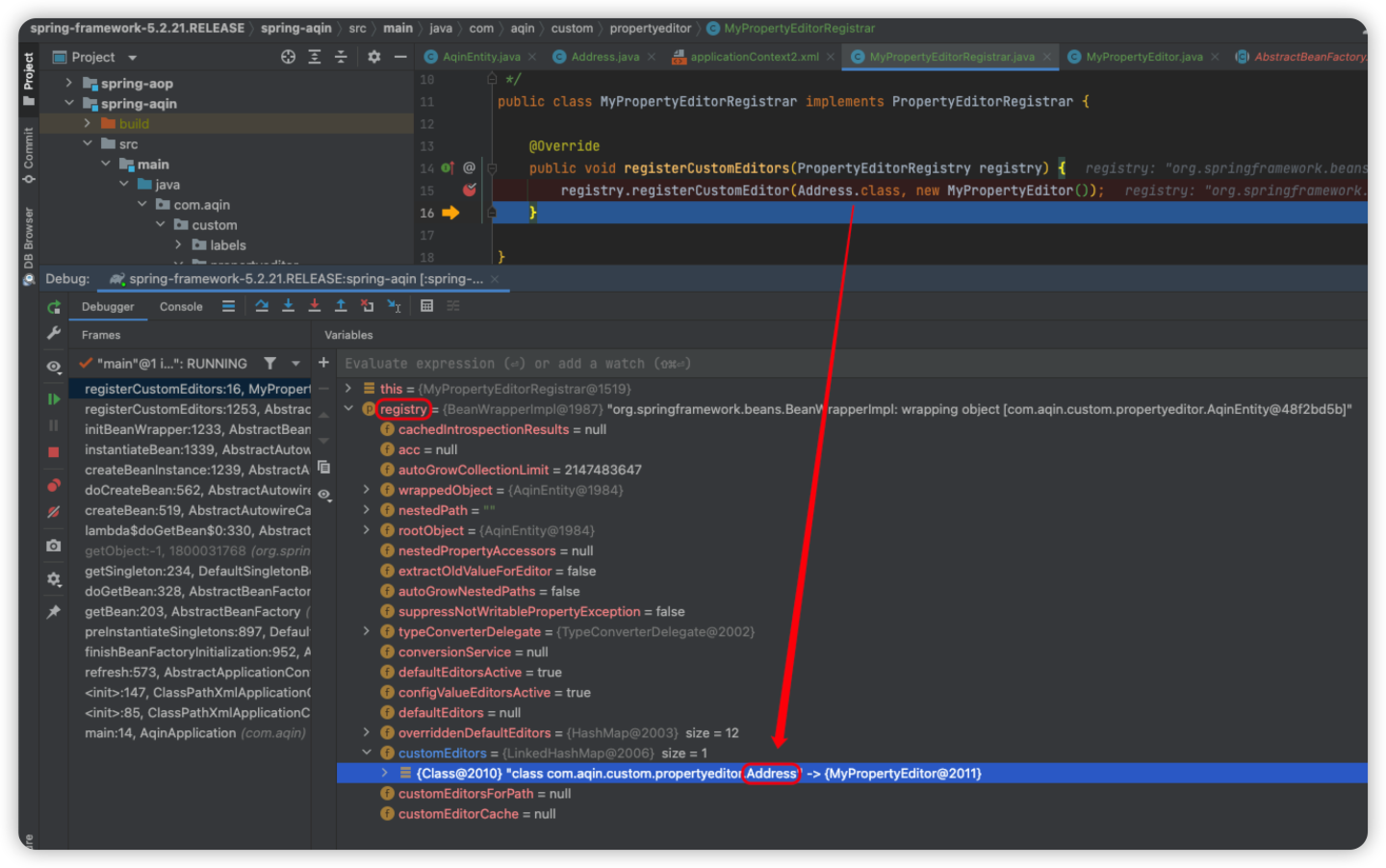The height and width of the screenshot is (868, 1386).
Task: Expand the 'this' variable node
Action: point(348,389)
